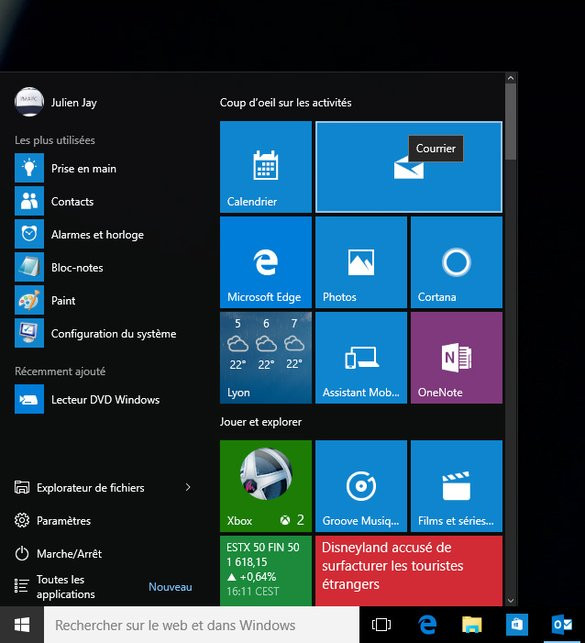585x643 pixels.
Task: Open the Groove Musique tile
Action: tap(361, 486)
